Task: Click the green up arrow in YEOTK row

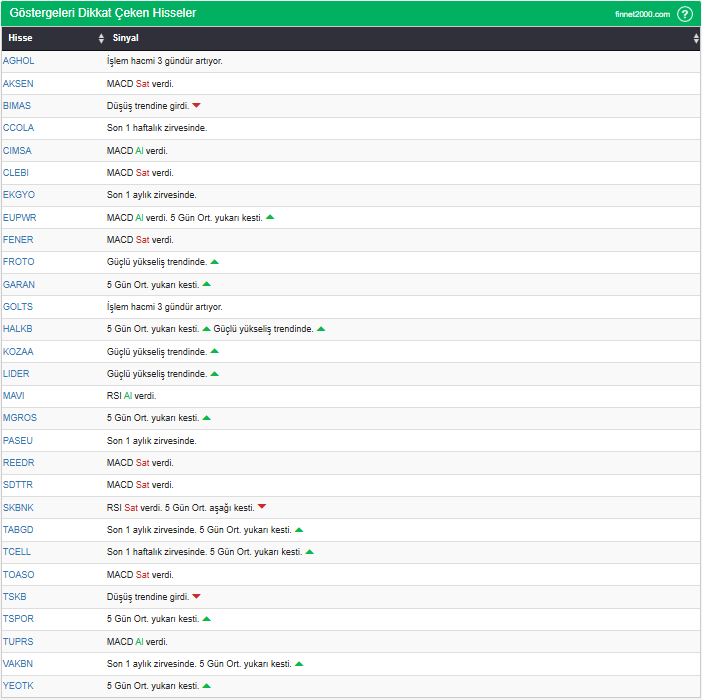Action: click(x=206, y=686)
